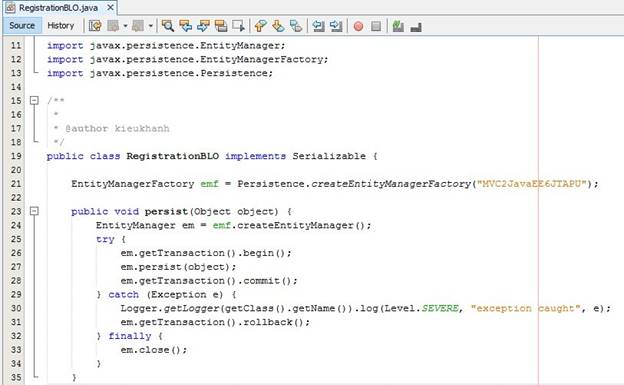This screenshot has width=624, height=385.
Task: Click the Back navigation arrow icon
Action: tap(113, 26)
